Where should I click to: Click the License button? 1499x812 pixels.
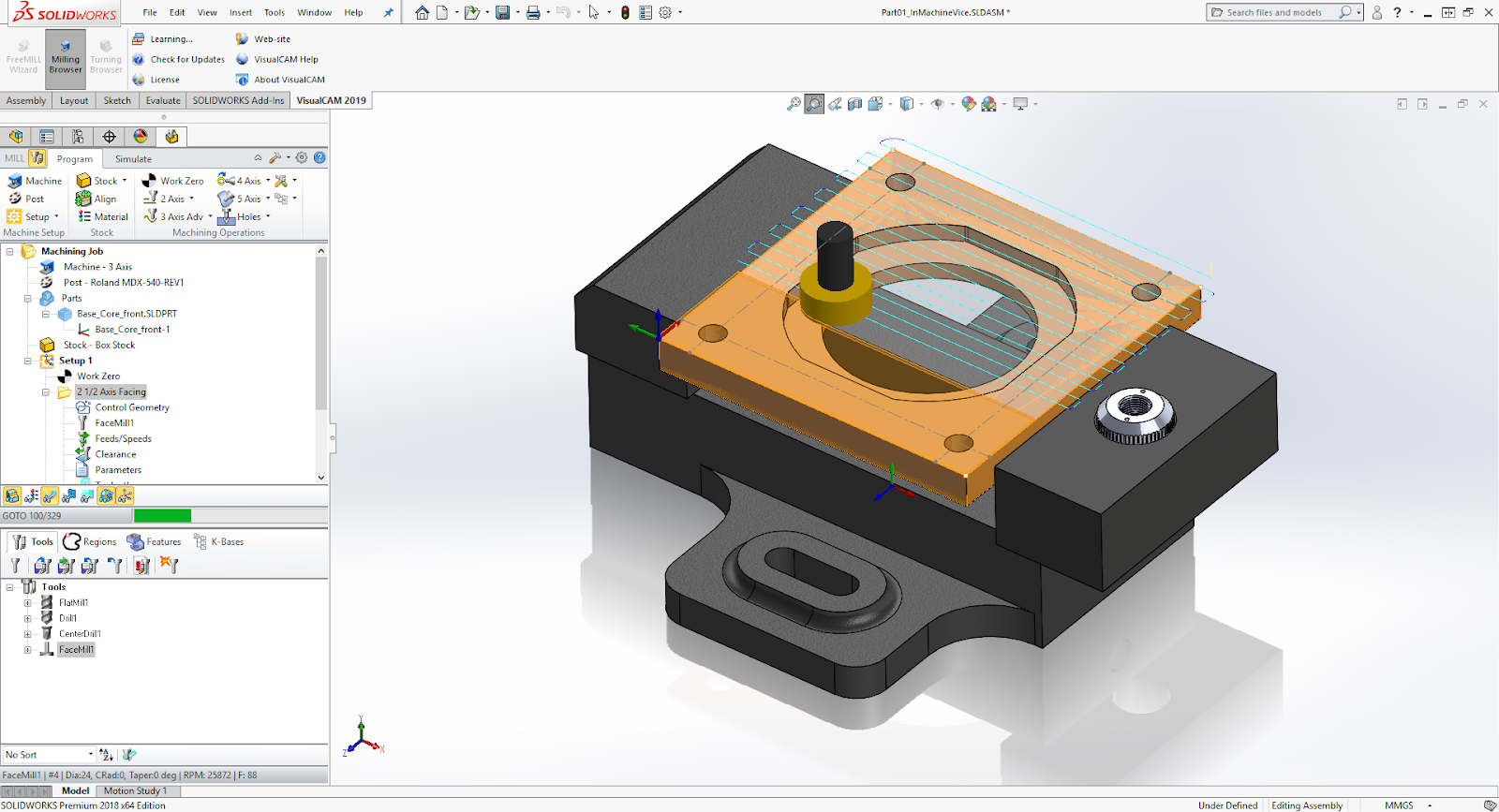point(156,80)
